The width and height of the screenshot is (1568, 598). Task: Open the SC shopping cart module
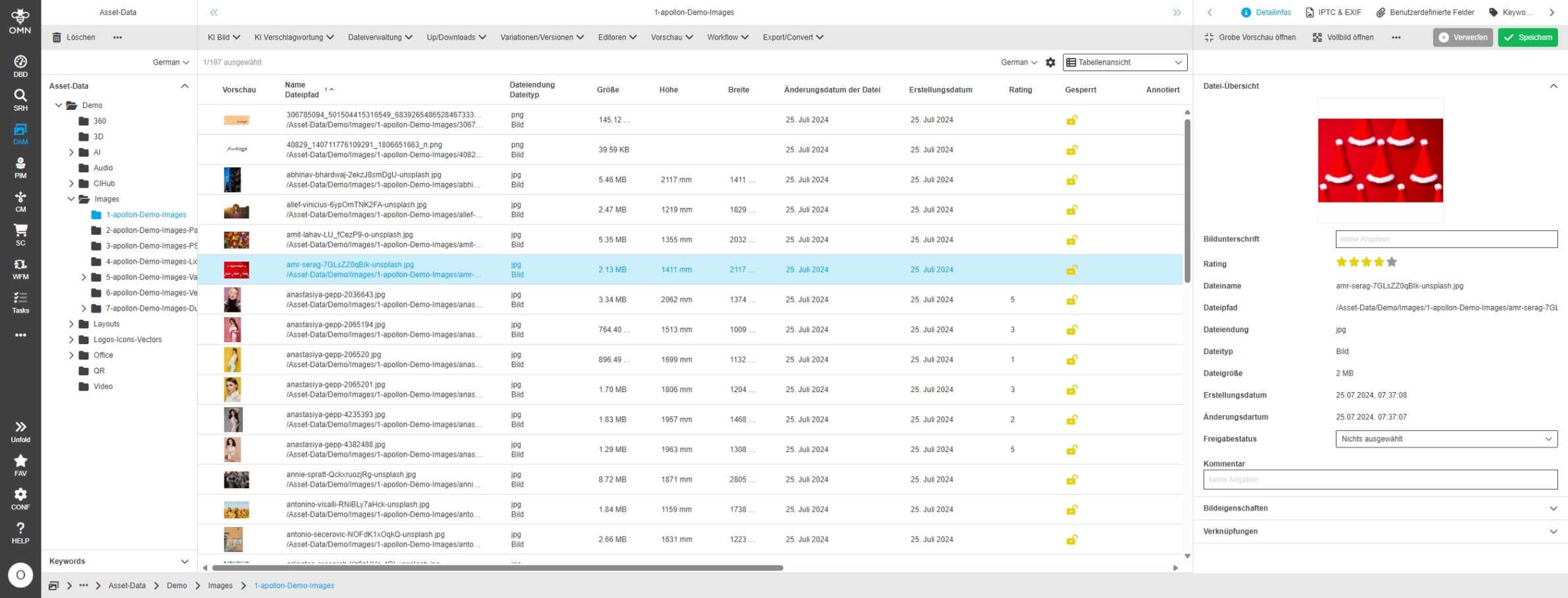pos(20,234)
